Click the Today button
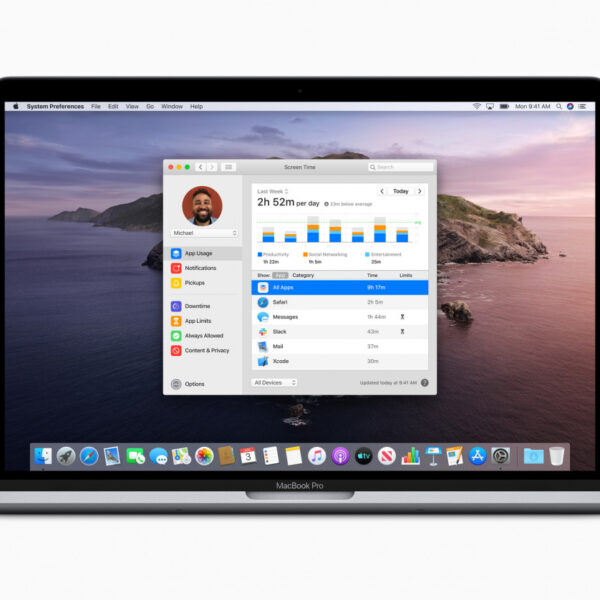Image resolution: width=600 pixels, height=600 pixels. [401, 191]
